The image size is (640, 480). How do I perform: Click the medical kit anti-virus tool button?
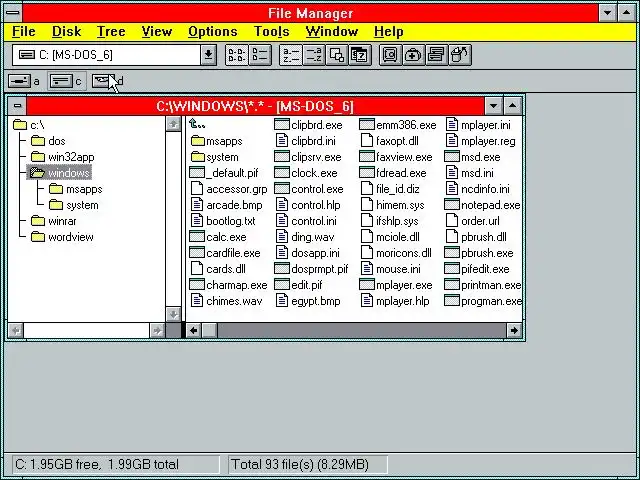point(413,55)
